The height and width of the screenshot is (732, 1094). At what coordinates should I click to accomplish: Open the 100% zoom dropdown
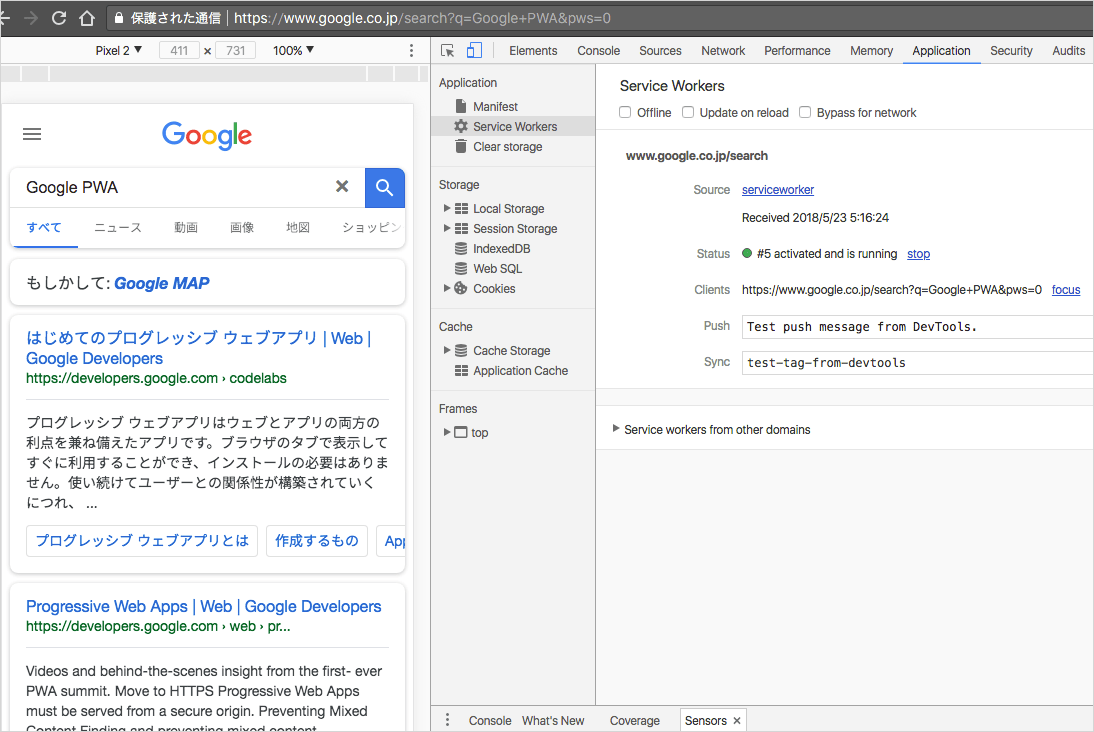293,50
